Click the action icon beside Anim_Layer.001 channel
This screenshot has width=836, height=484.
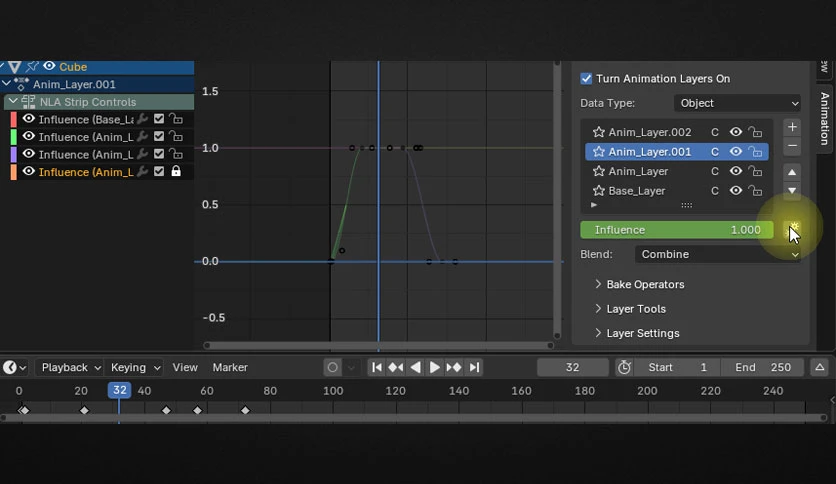[x=21, y=84]
